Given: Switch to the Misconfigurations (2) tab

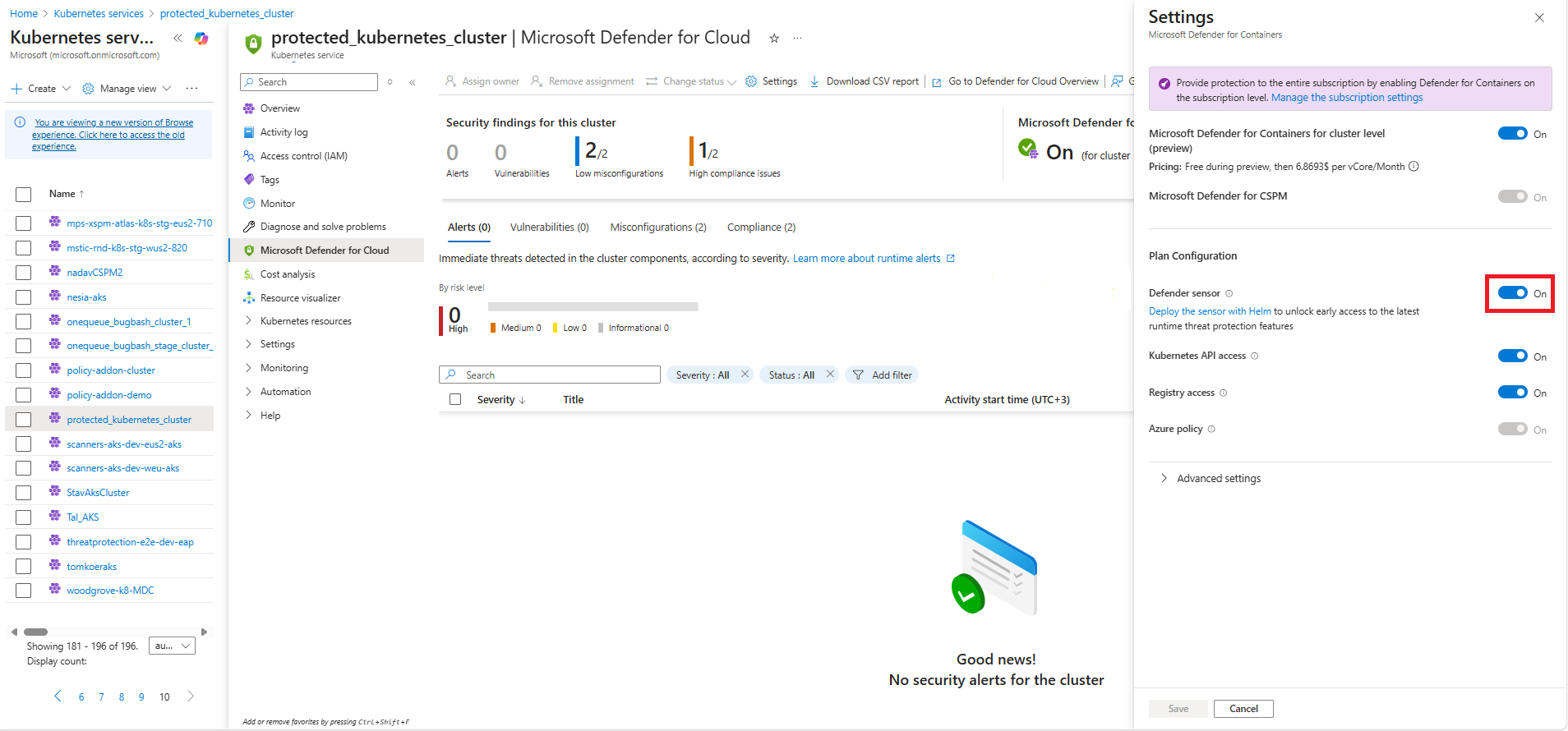Looking at the screenshot, I should [658, 228].
